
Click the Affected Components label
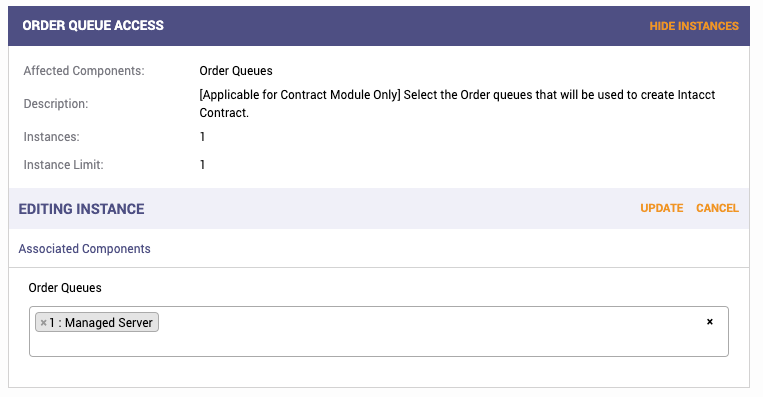point(84,71)
